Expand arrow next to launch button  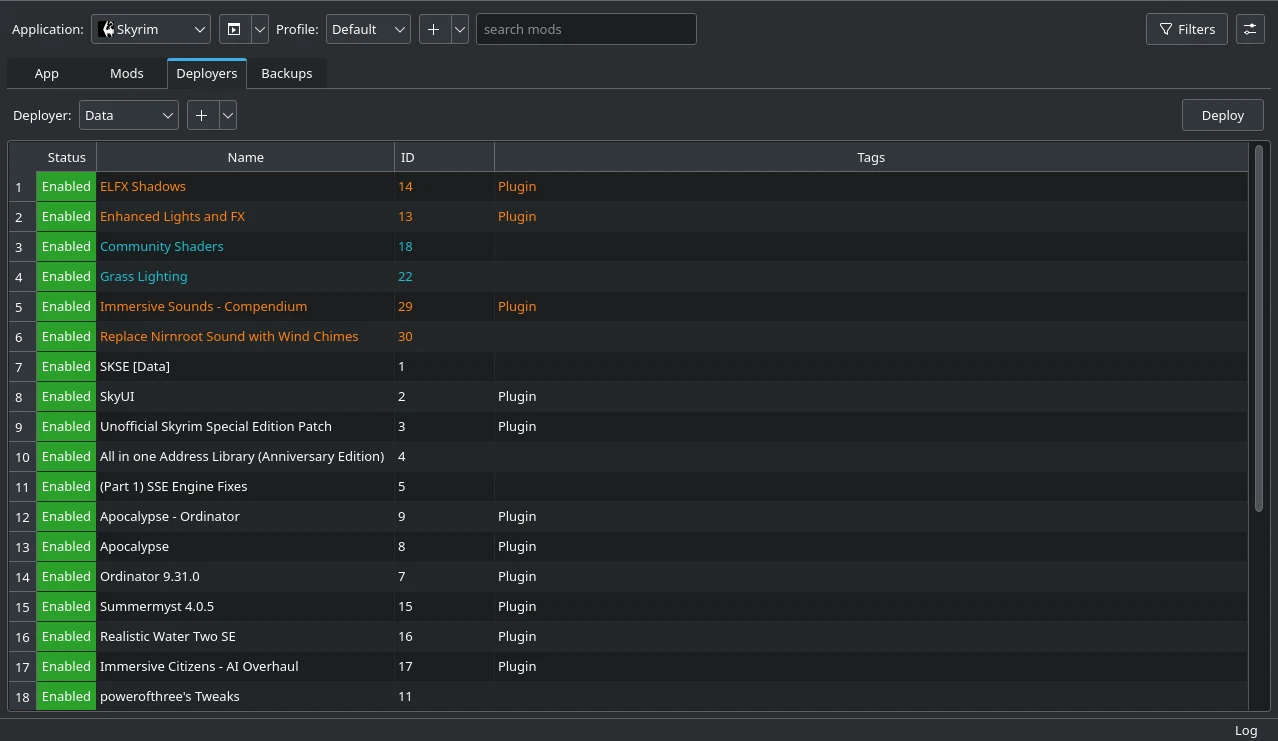click(x=260, y=29)
